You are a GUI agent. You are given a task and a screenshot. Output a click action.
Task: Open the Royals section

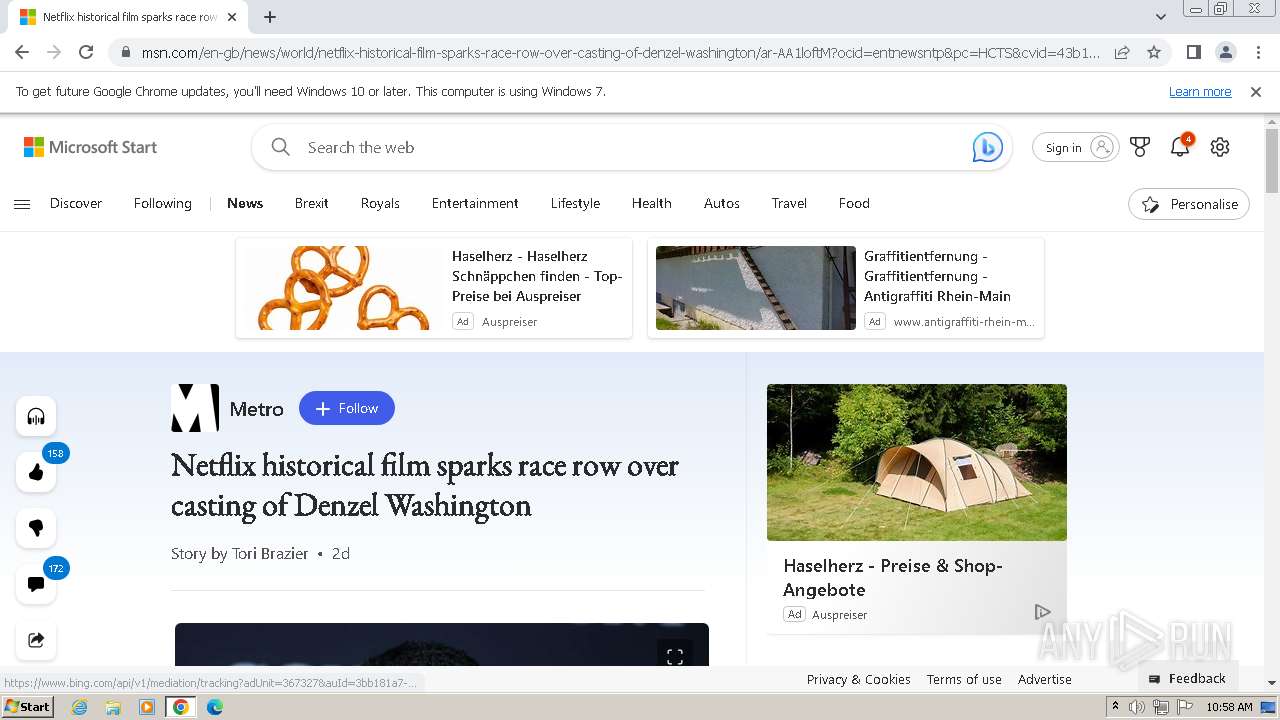[x=380, y=203]
